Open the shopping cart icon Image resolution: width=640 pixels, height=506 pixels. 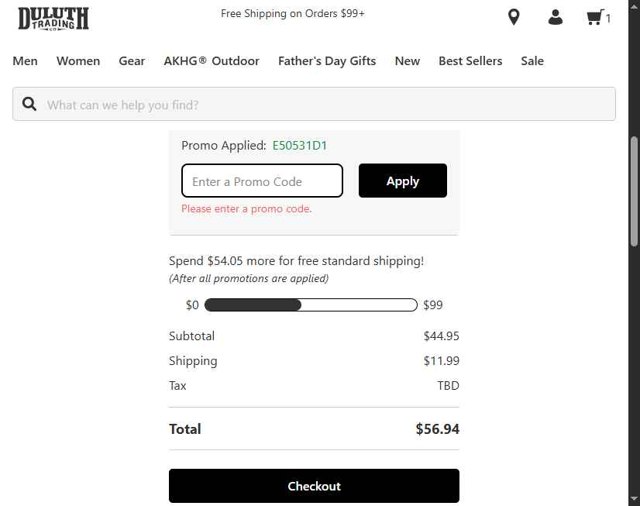pos(597,17)
